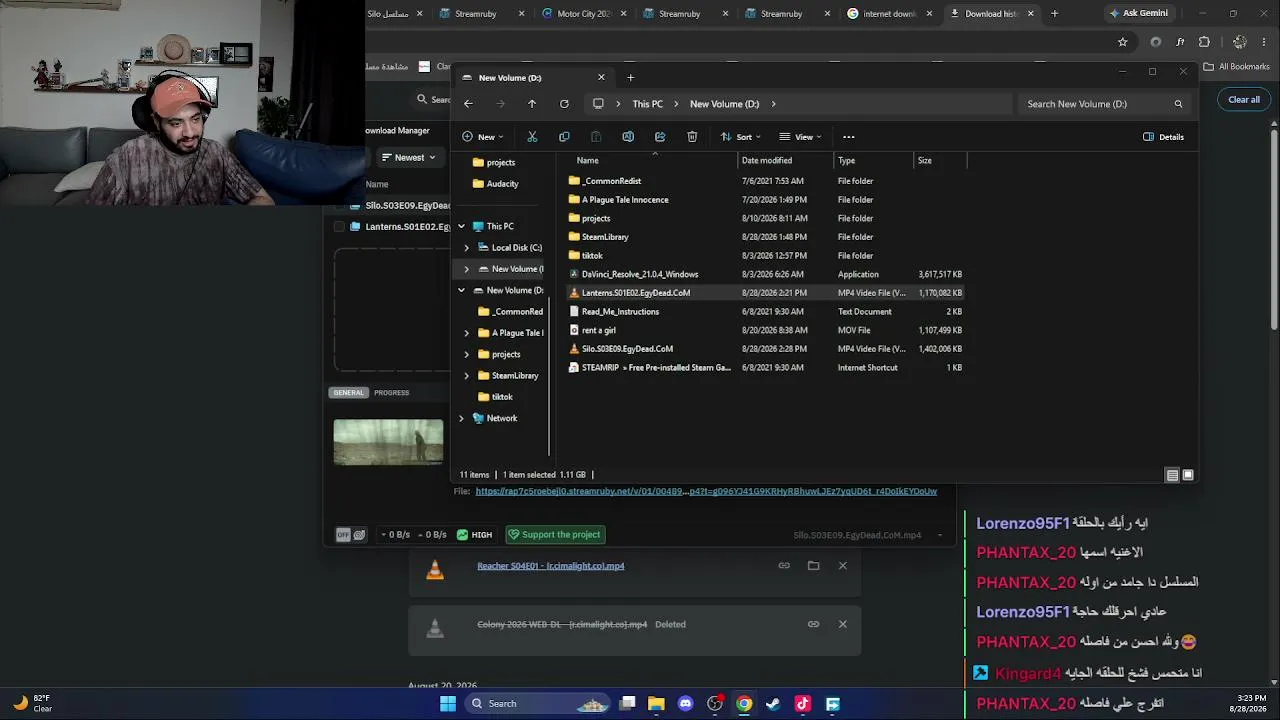Go up one folder level in Explorer
Screen dimensions: 1280x720
coord(532,104)
